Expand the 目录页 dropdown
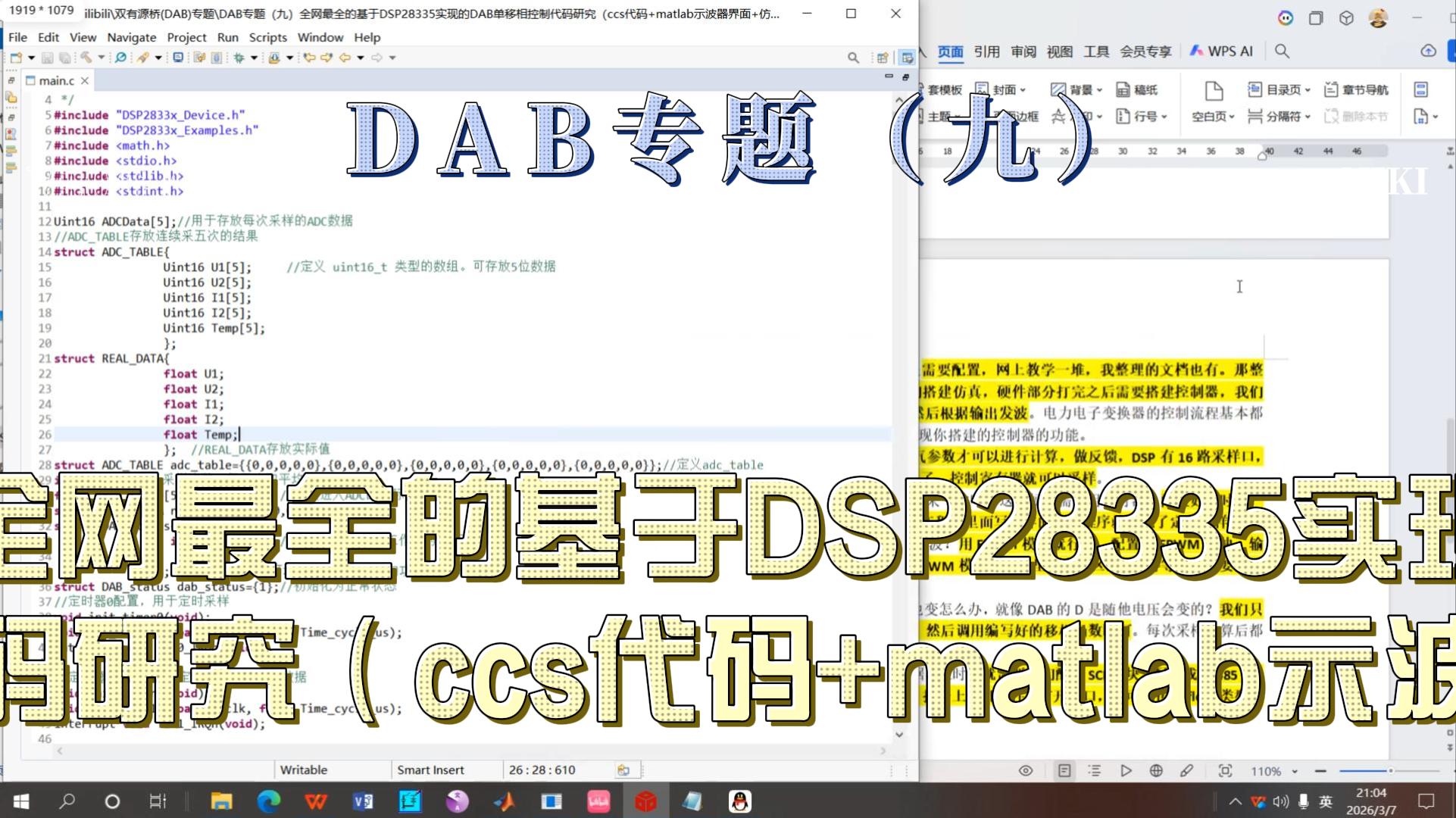This screenshot has height=818, width=1456. click(x=1308, y=90)
